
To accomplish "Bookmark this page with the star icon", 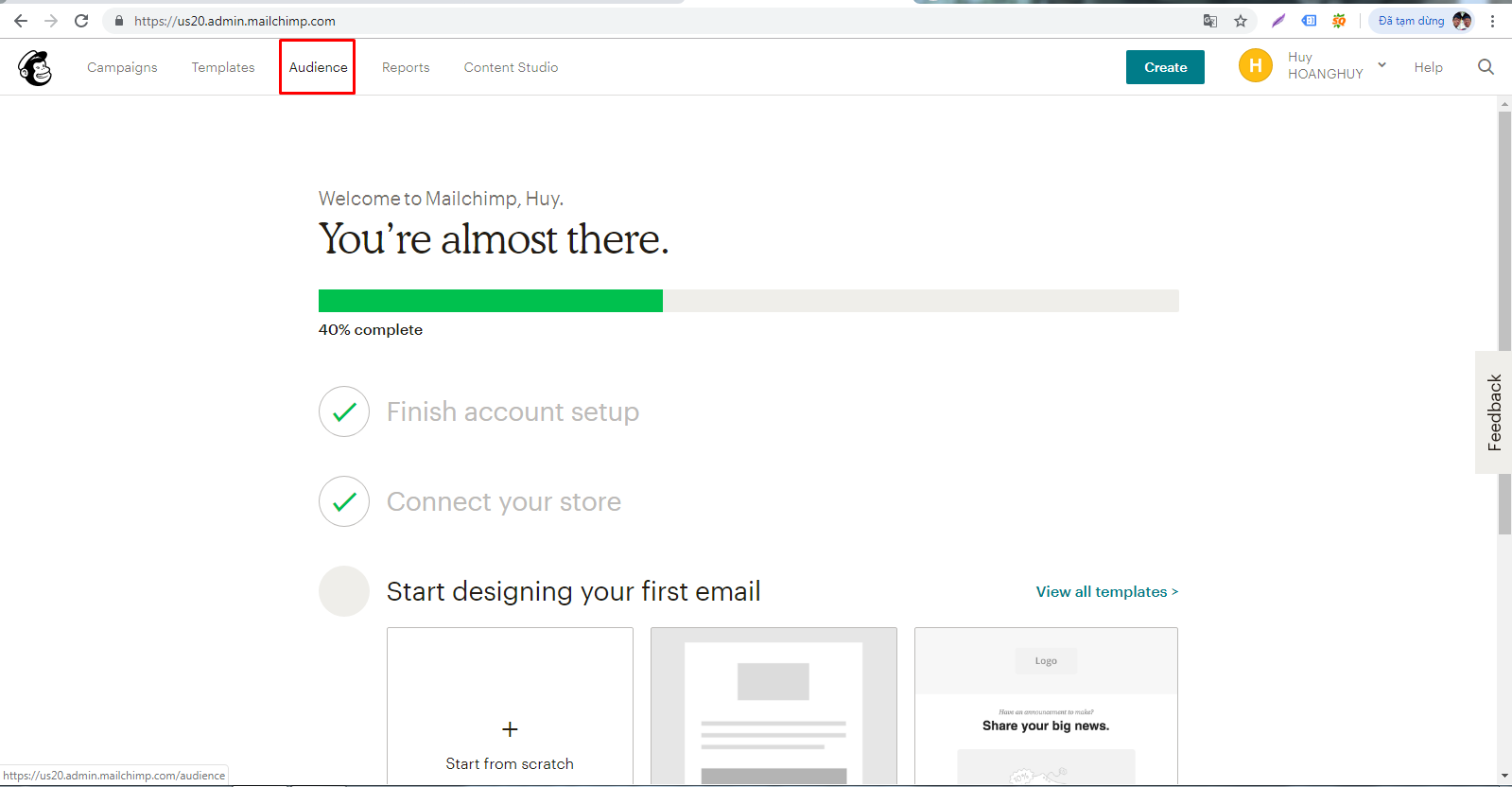I will [1241, 21].
